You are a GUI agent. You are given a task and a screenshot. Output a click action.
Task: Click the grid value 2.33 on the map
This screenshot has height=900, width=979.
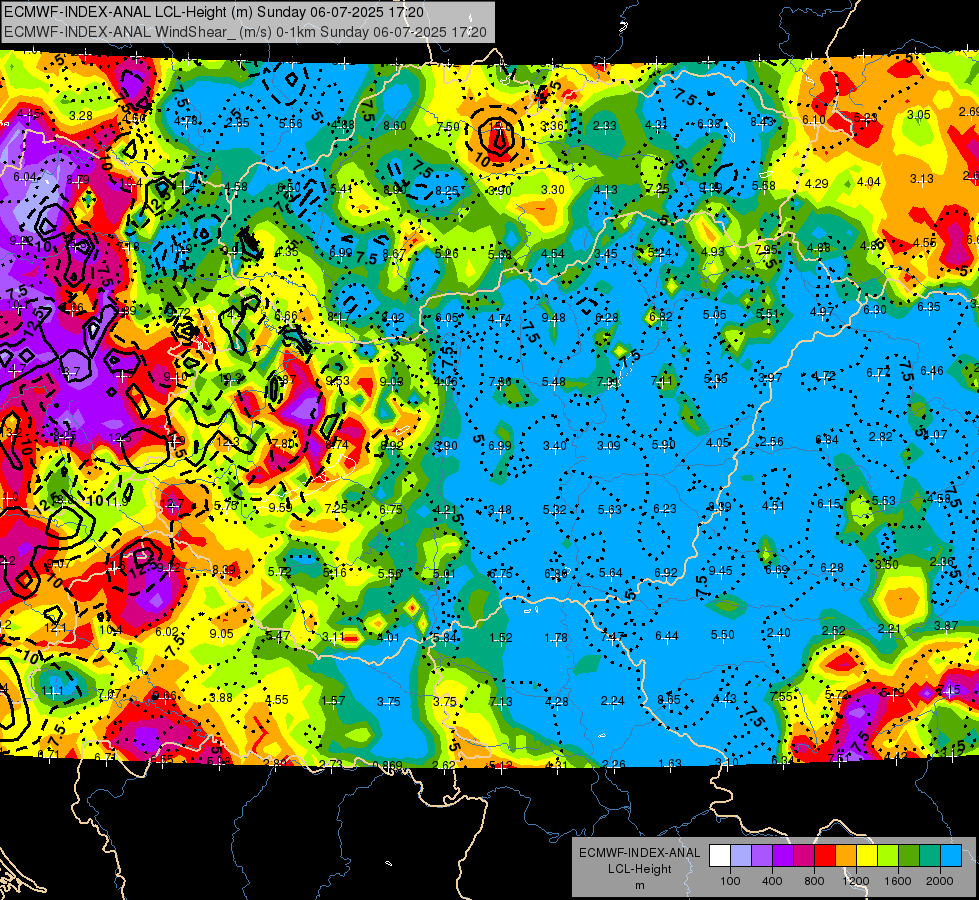pos(604,126)
